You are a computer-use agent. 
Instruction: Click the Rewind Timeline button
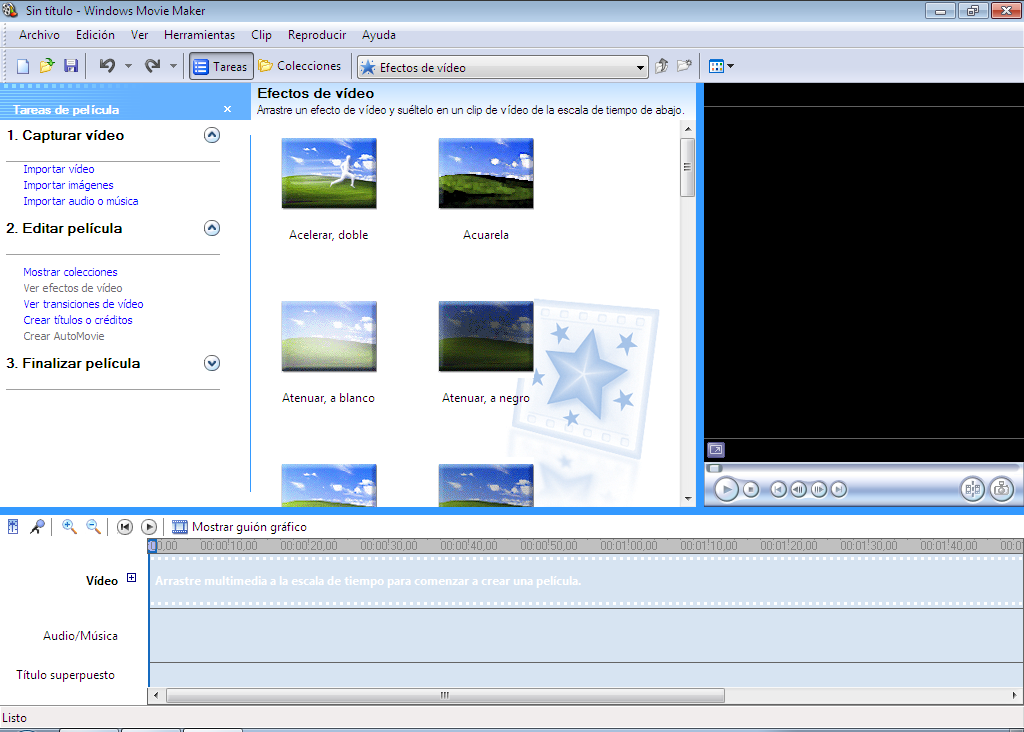[125, 526]
